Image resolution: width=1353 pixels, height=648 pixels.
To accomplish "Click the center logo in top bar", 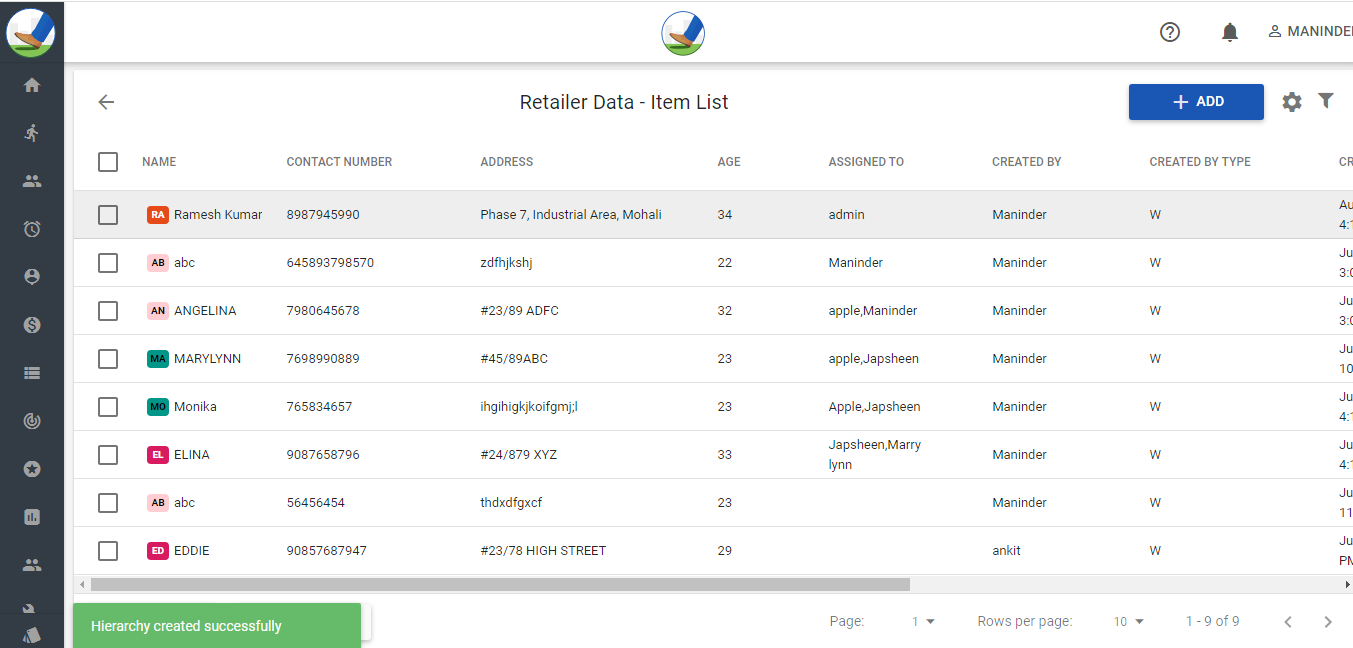I will click(683, 32).
